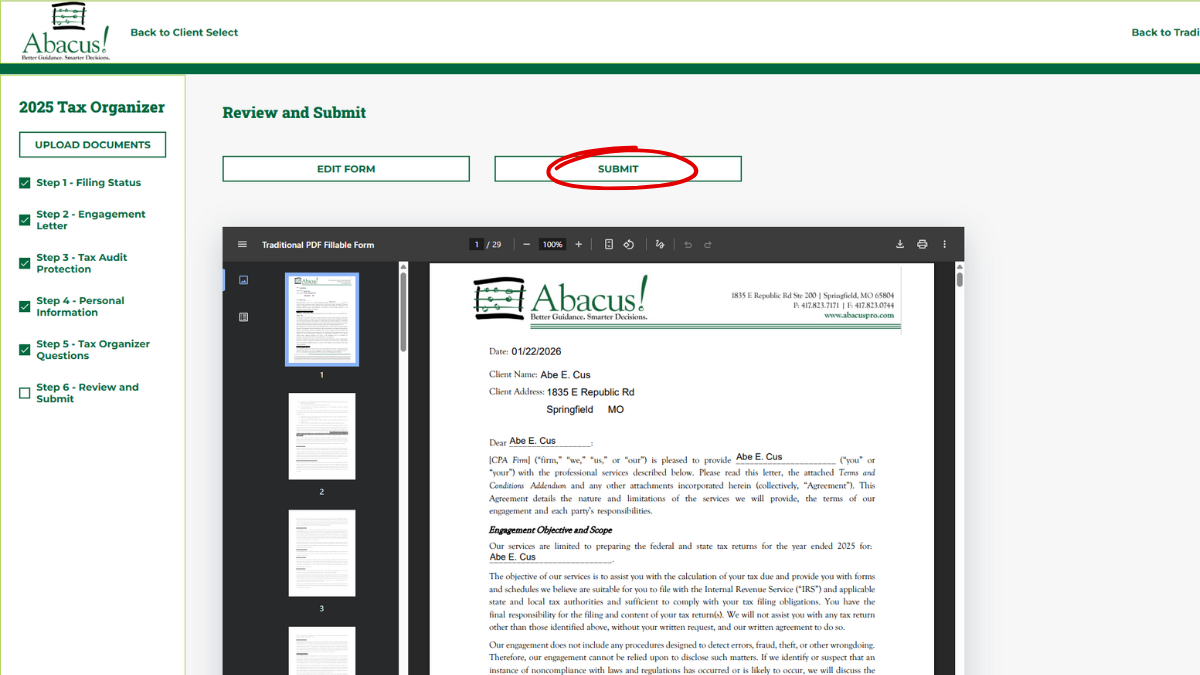Select the draw annotation tool
This screenshot has width=1200, height=675.
tap(660, 245)
